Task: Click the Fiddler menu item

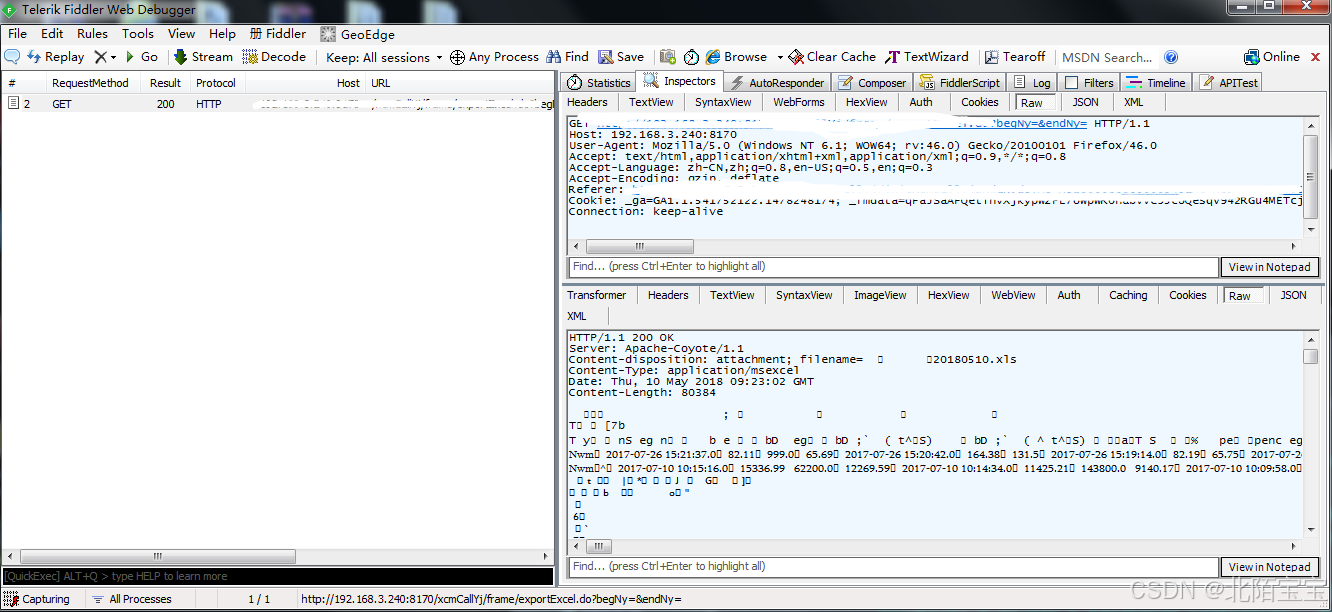Action: [278, 33]
